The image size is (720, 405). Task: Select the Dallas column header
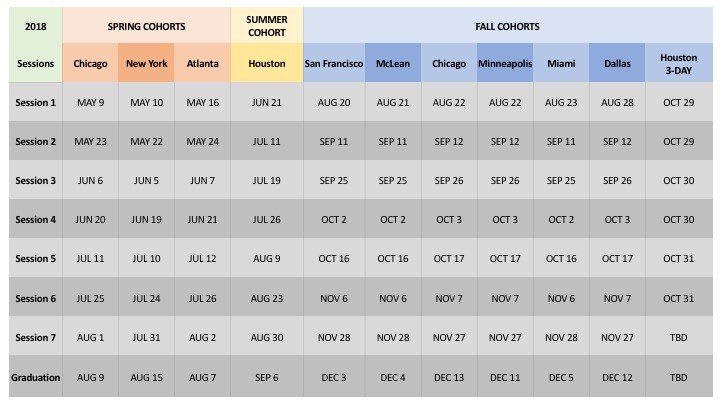(617, 64)
